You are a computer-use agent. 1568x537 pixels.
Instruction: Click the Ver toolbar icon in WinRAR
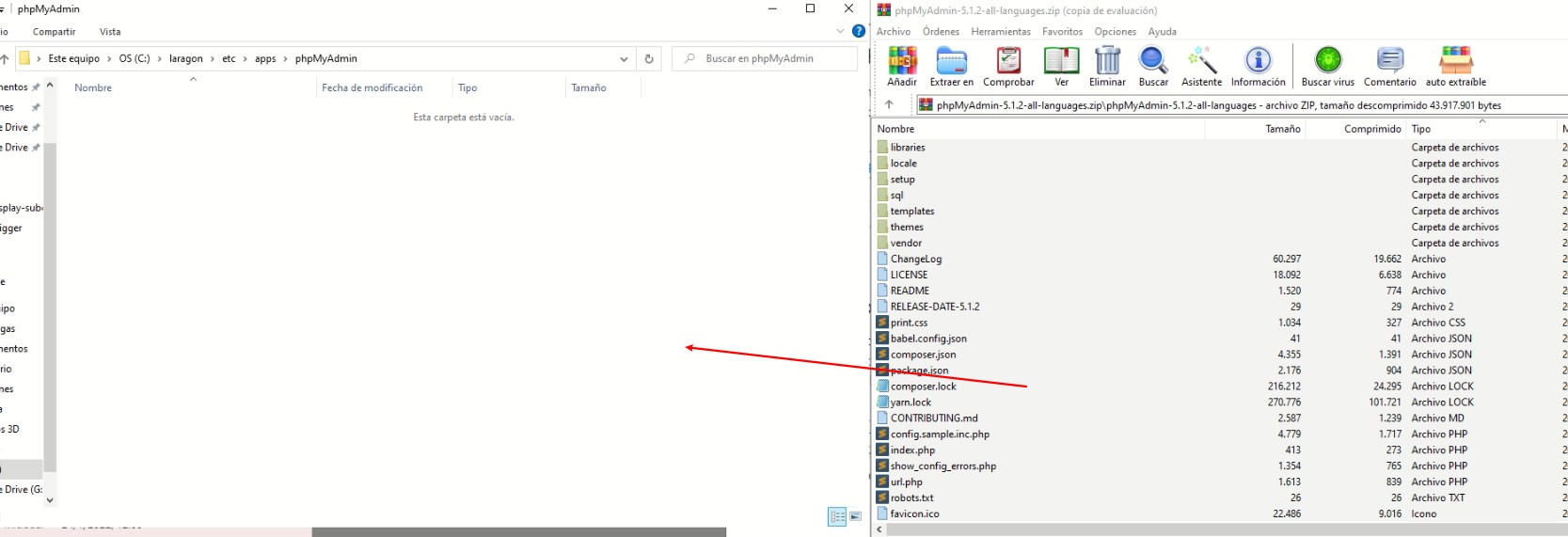pyautogui.click(x=1061, y=60)
